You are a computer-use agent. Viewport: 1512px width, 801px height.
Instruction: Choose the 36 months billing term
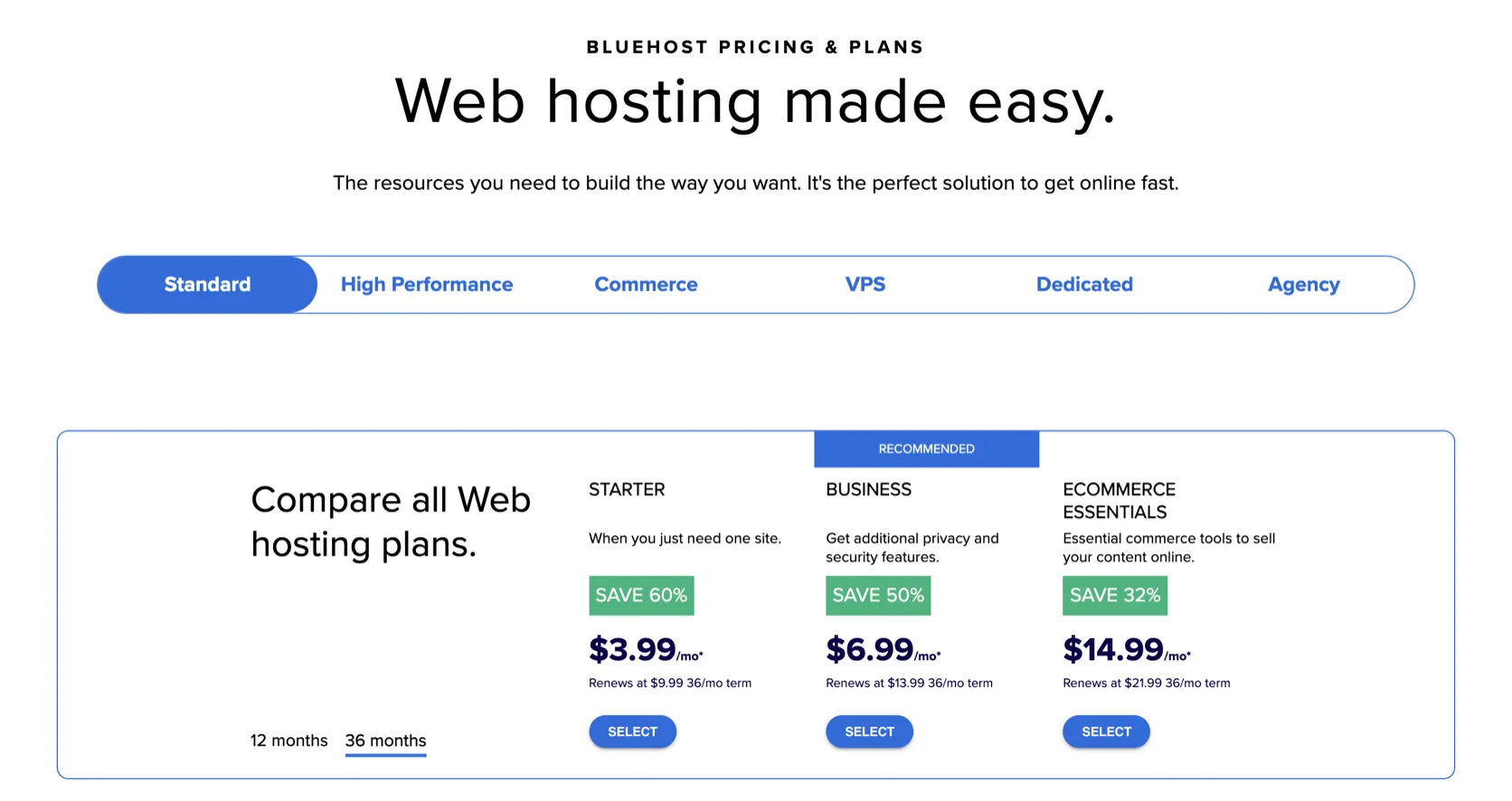(x=385, y=741)
